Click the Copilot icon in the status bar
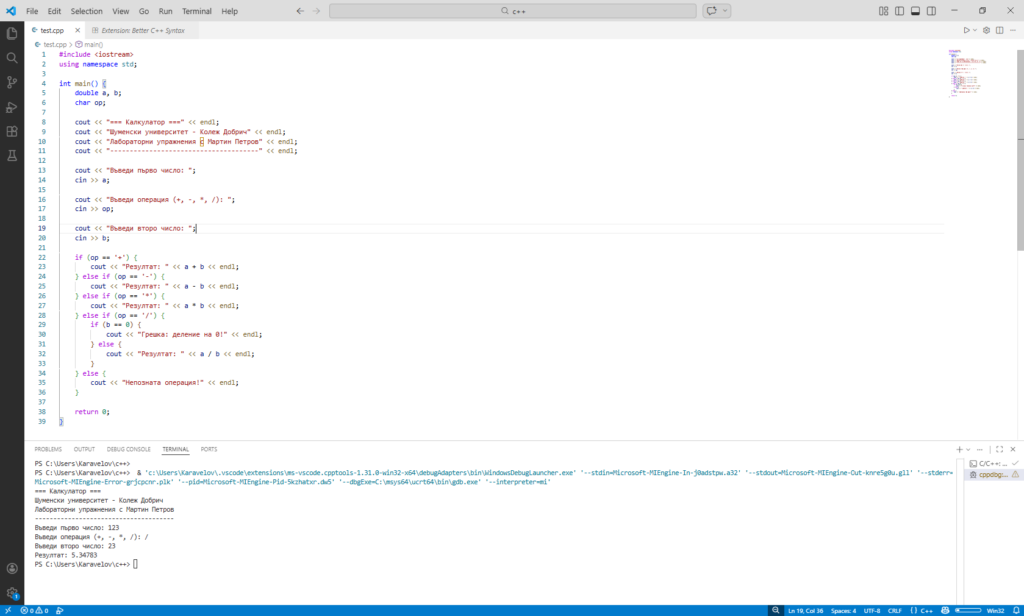Image resolution: width=1024 pixels, height=616 pixels. point(944,610)
